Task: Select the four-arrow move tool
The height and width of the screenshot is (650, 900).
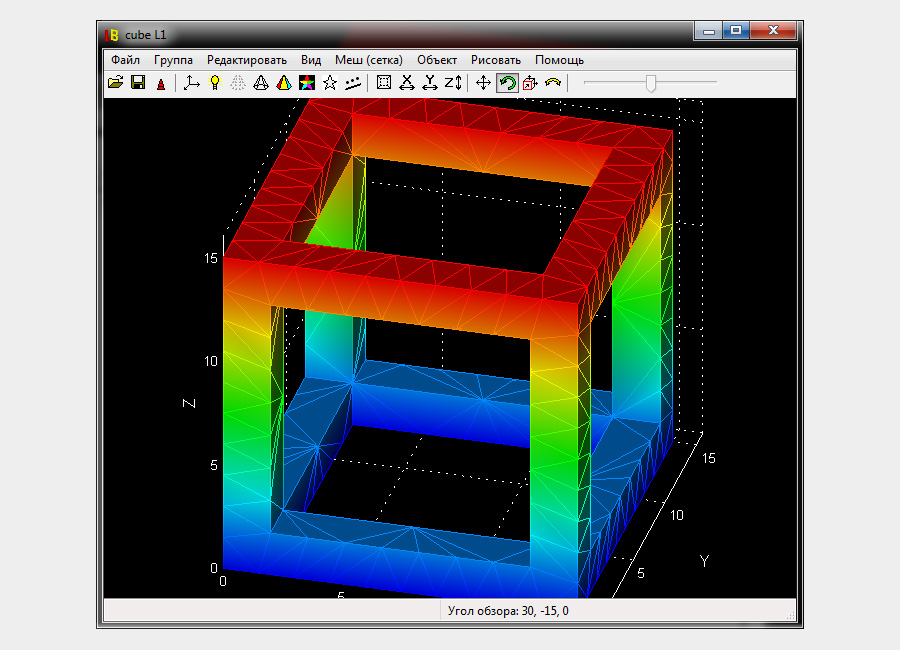Action: pos(484,83)
